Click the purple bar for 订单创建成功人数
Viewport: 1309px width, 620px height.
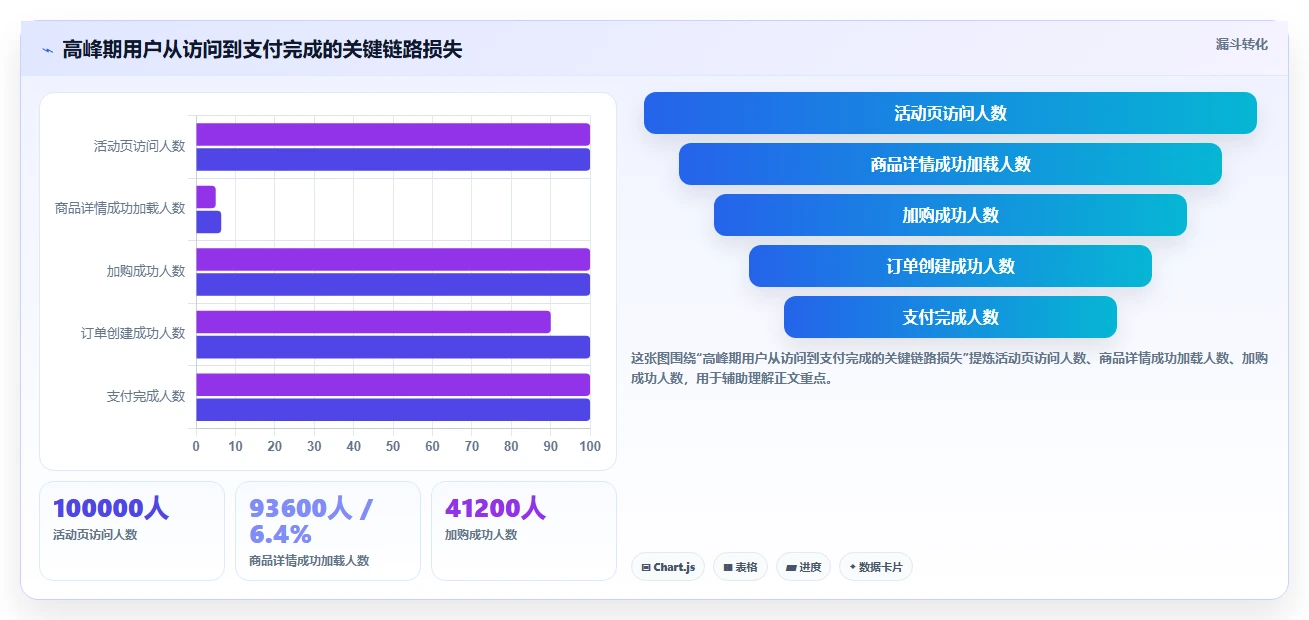373,322
